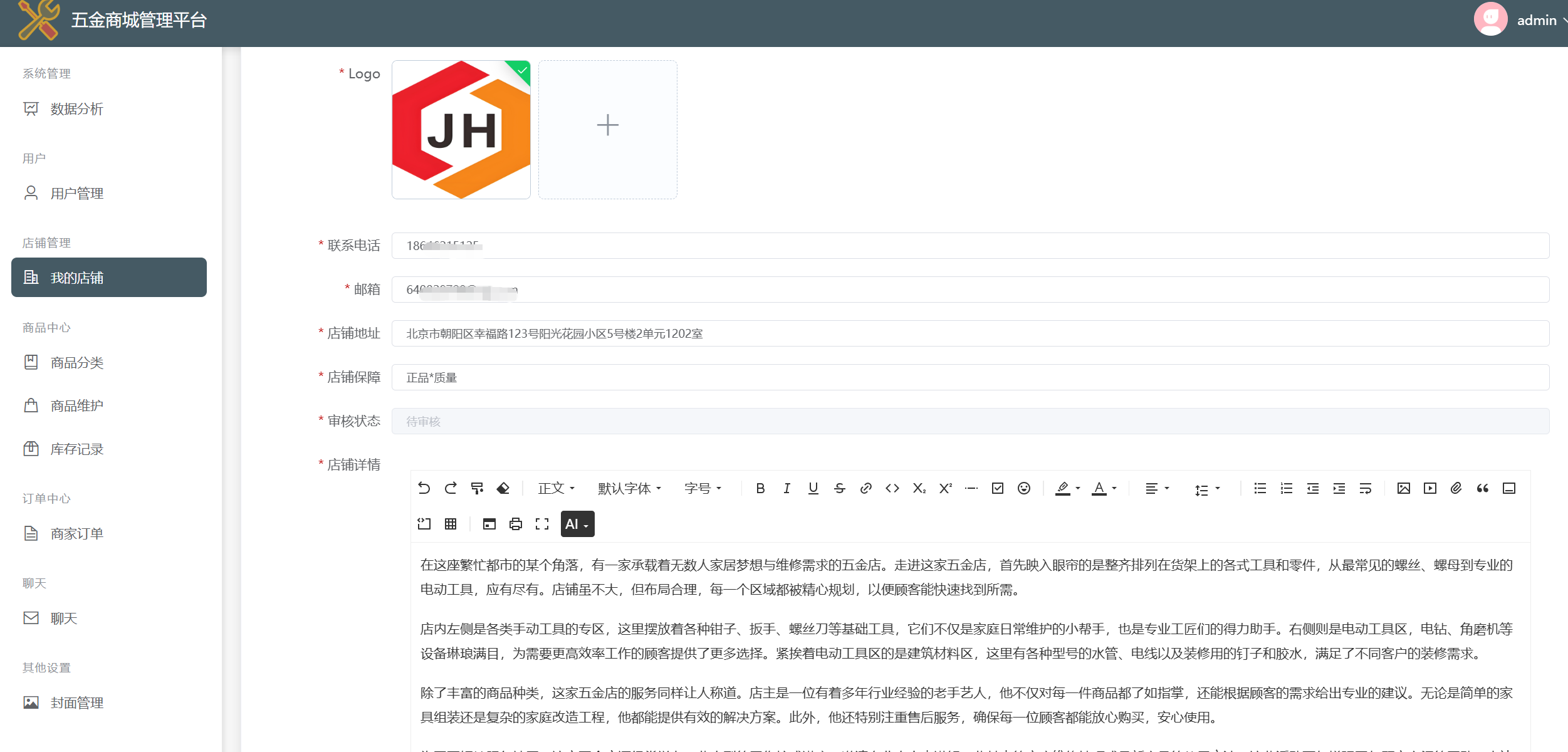Go to 商家订单 in the sidebar
The image size is (1568, 752).
coord(77,533)
